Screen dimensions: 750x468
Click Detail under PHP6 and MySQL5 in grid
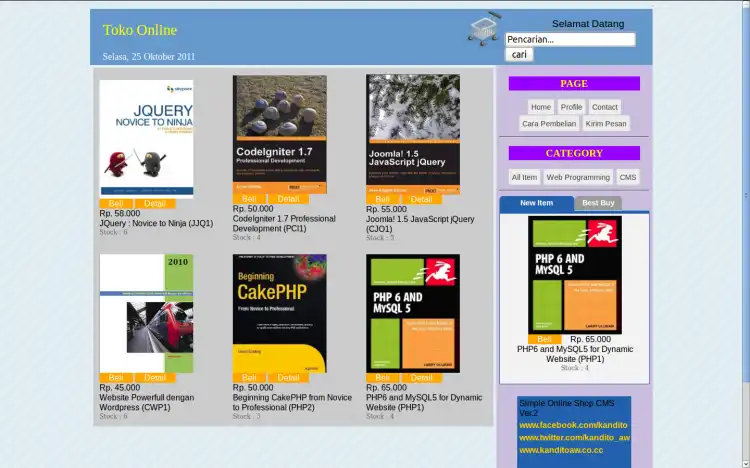coord(421,378)
